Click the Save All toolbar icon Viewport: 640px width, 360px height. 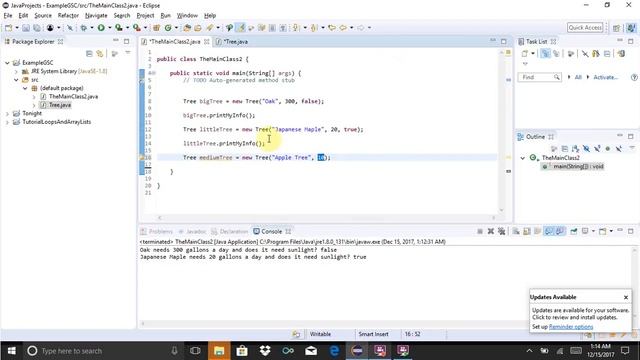(x=37, y=28)
